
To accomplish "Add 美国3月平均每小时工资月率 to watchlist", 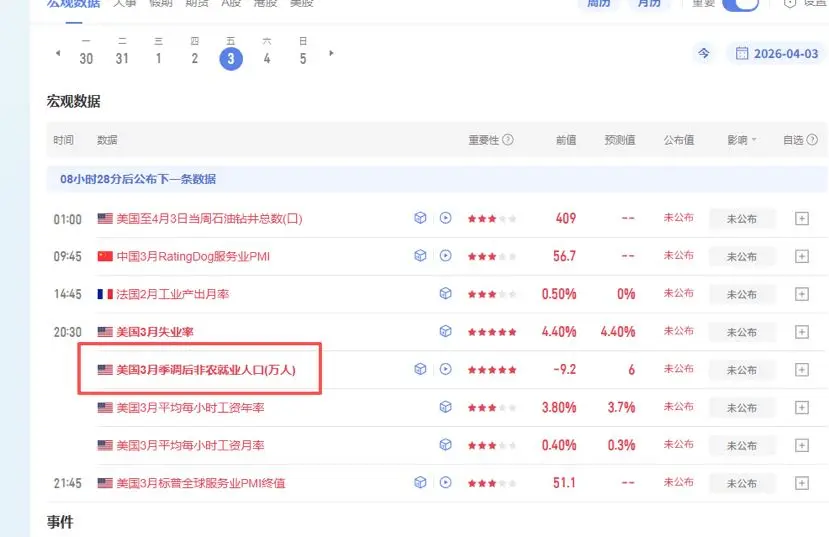I will (x=802, y=445).
